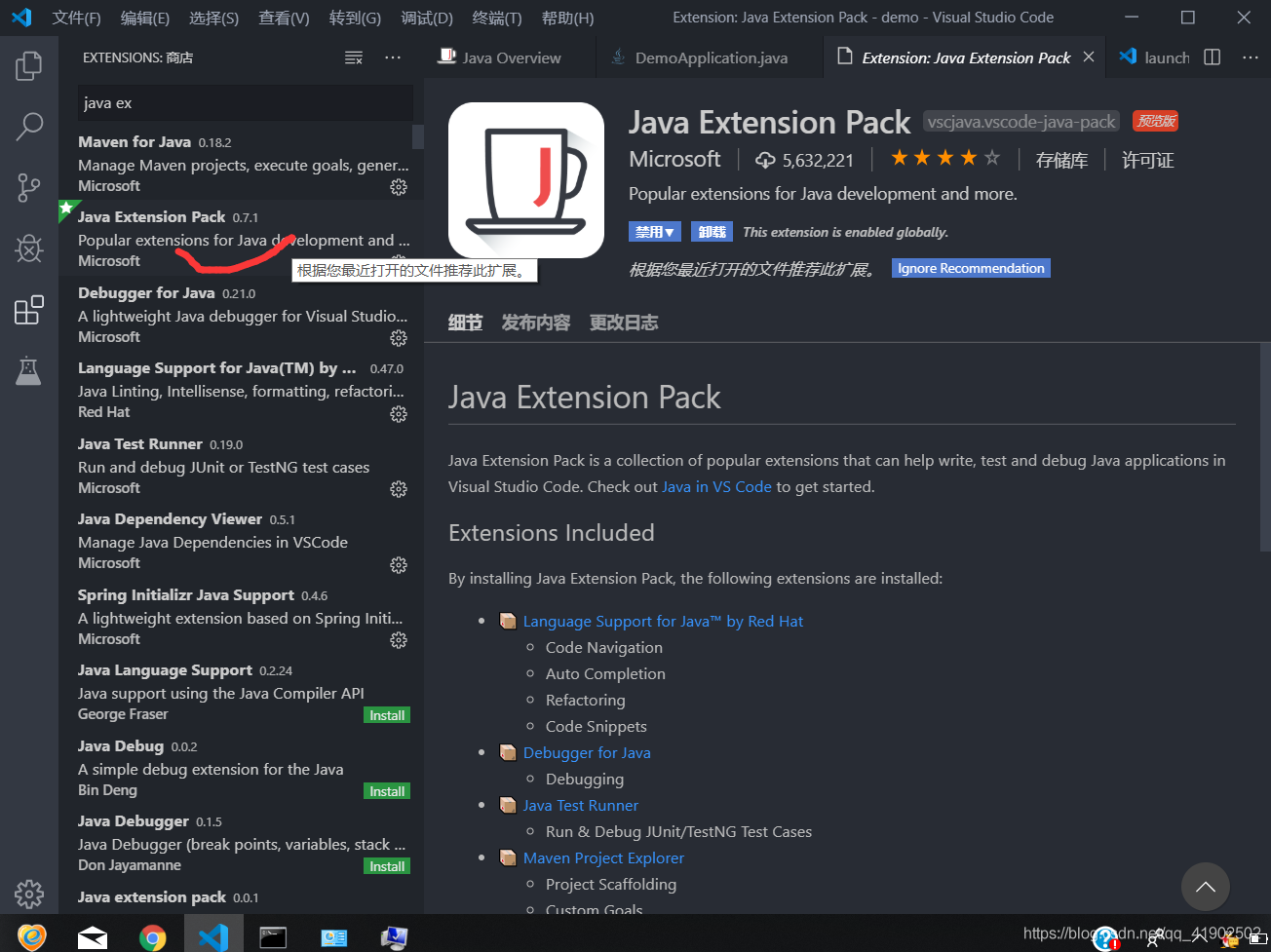Open the Extensions panel more actions menu
The height and width of the screenshot is (952, 1271).
393,58
